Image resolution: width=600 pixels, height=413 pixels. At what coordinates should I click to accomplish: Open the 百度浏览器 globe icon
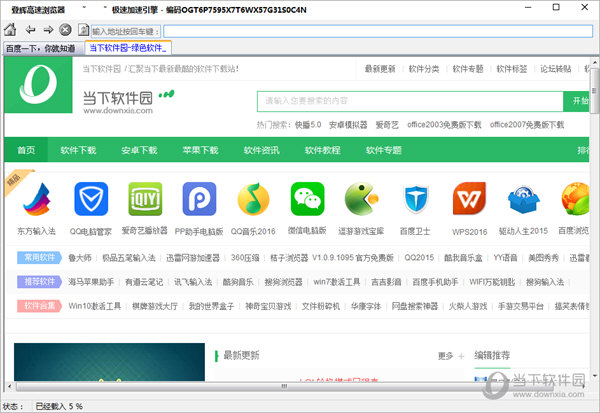click(x=575, y=199)
